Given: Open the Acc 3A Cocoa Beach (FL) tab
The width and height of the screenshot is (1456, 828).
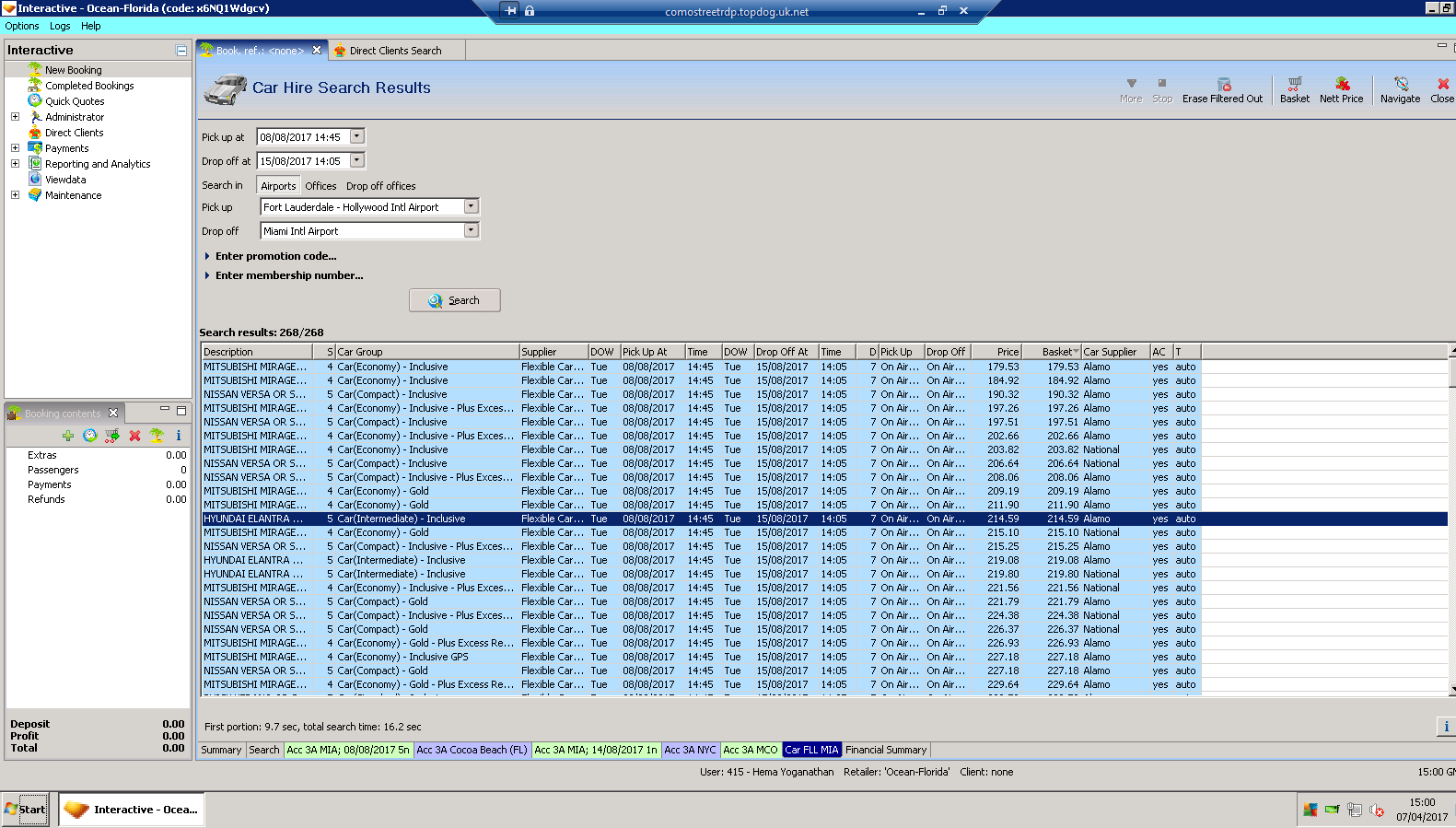Looking at the screenshot, I should coord(472,750).
